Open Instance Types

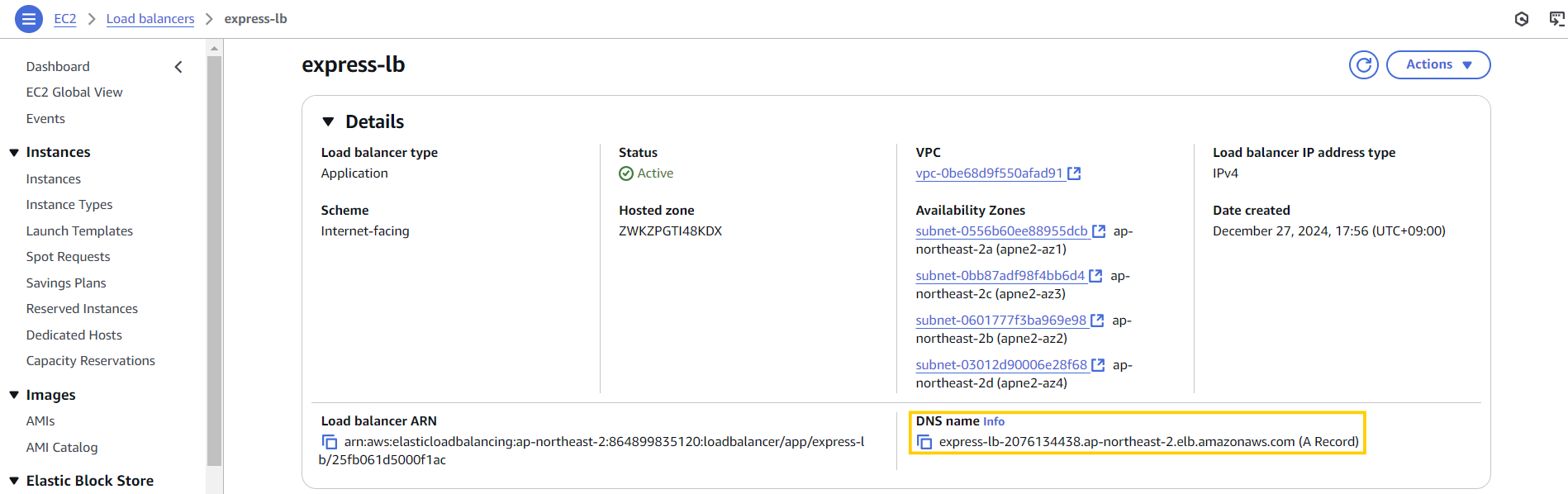[69, 205]
